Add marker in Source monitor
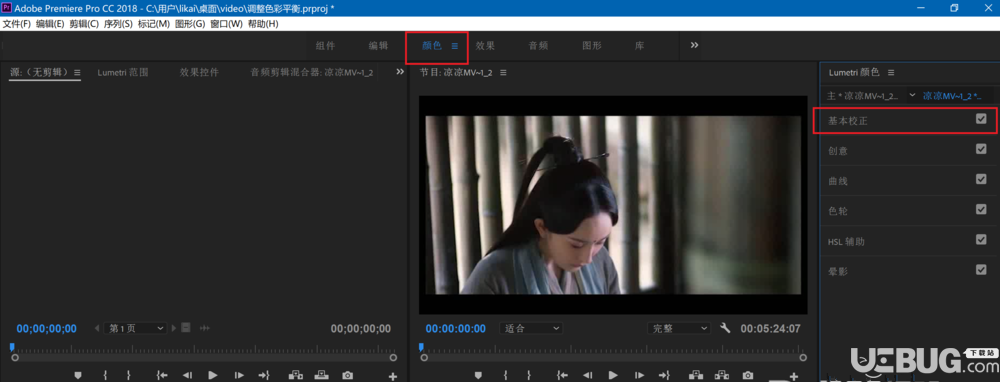 click(78, 375)
